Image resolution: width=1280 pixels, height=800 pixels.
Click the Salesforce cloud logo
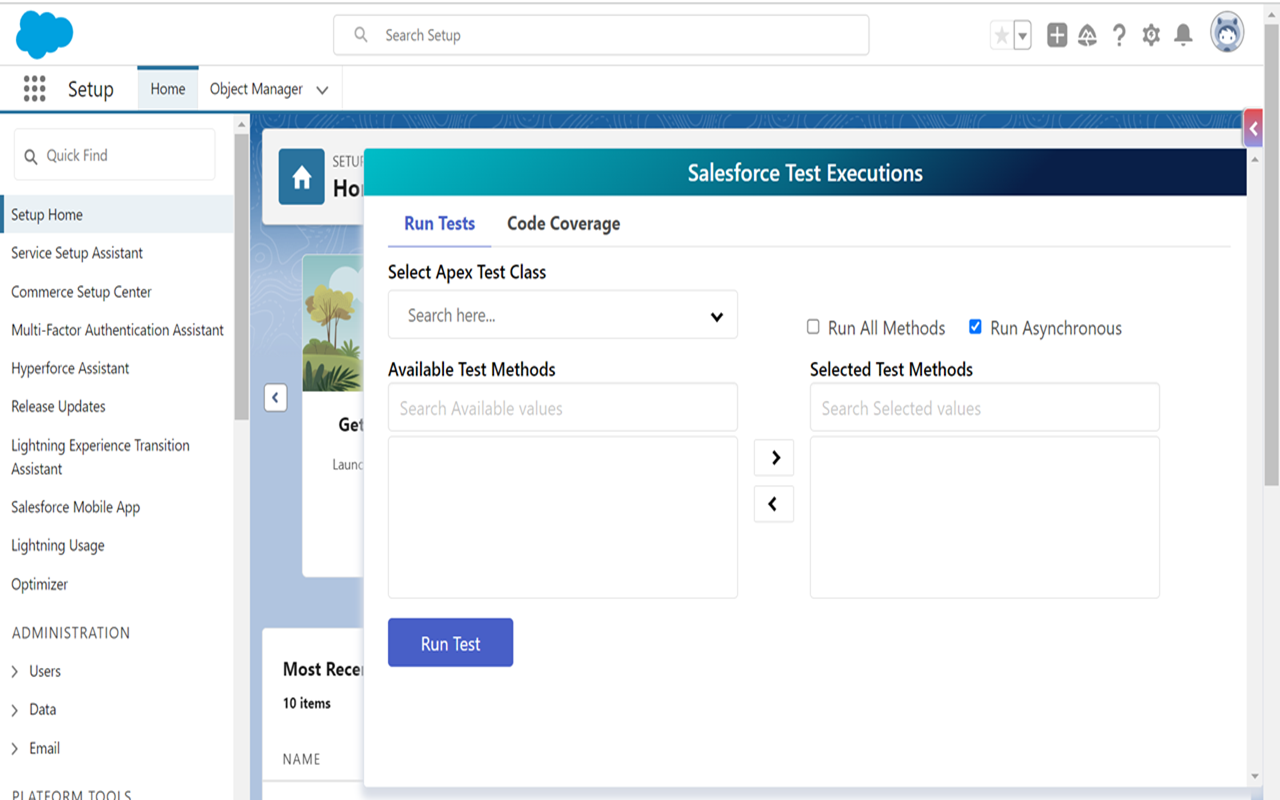point(45,35)
